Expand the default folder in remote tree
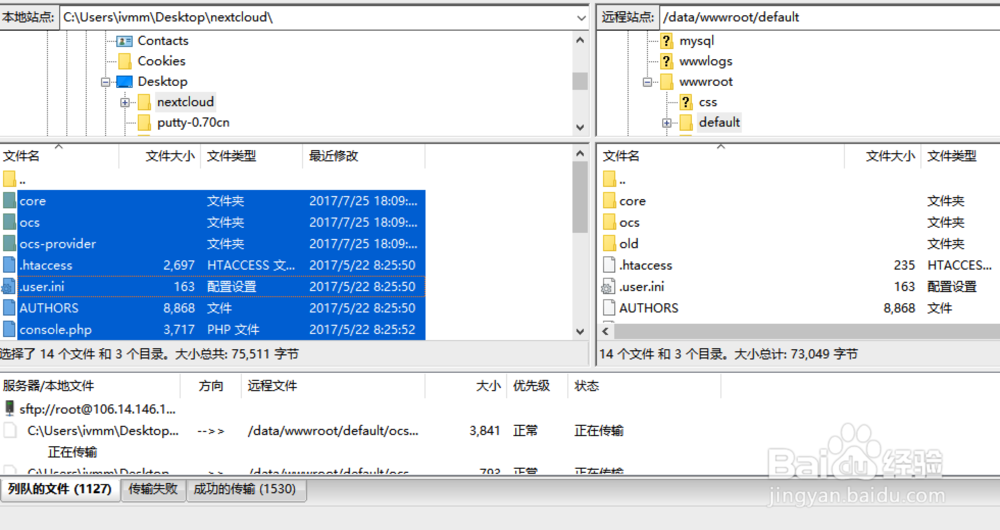 666,123
